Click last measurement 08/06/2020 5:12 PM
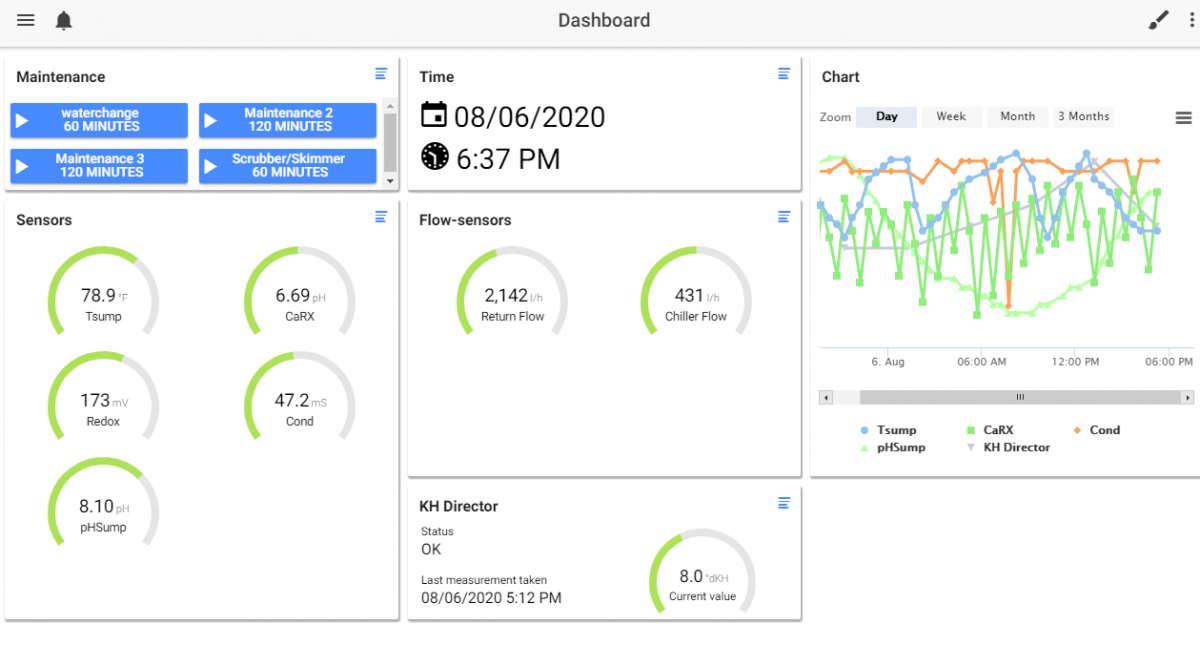The width and height of the screenshot is (1200, 645). coord(491,598)
